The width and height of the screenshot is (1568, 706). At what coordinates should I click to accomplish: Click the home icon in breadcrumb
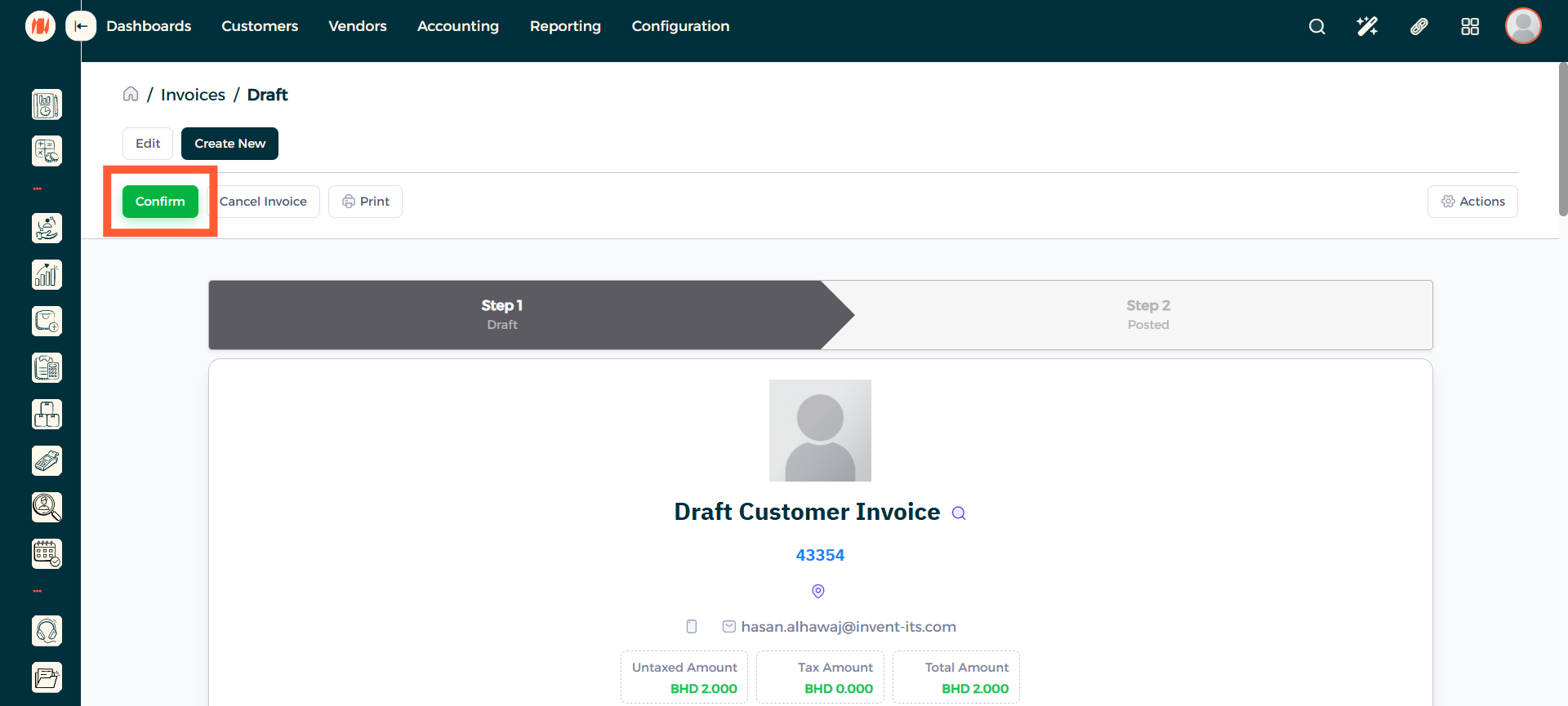coord(131,94)
